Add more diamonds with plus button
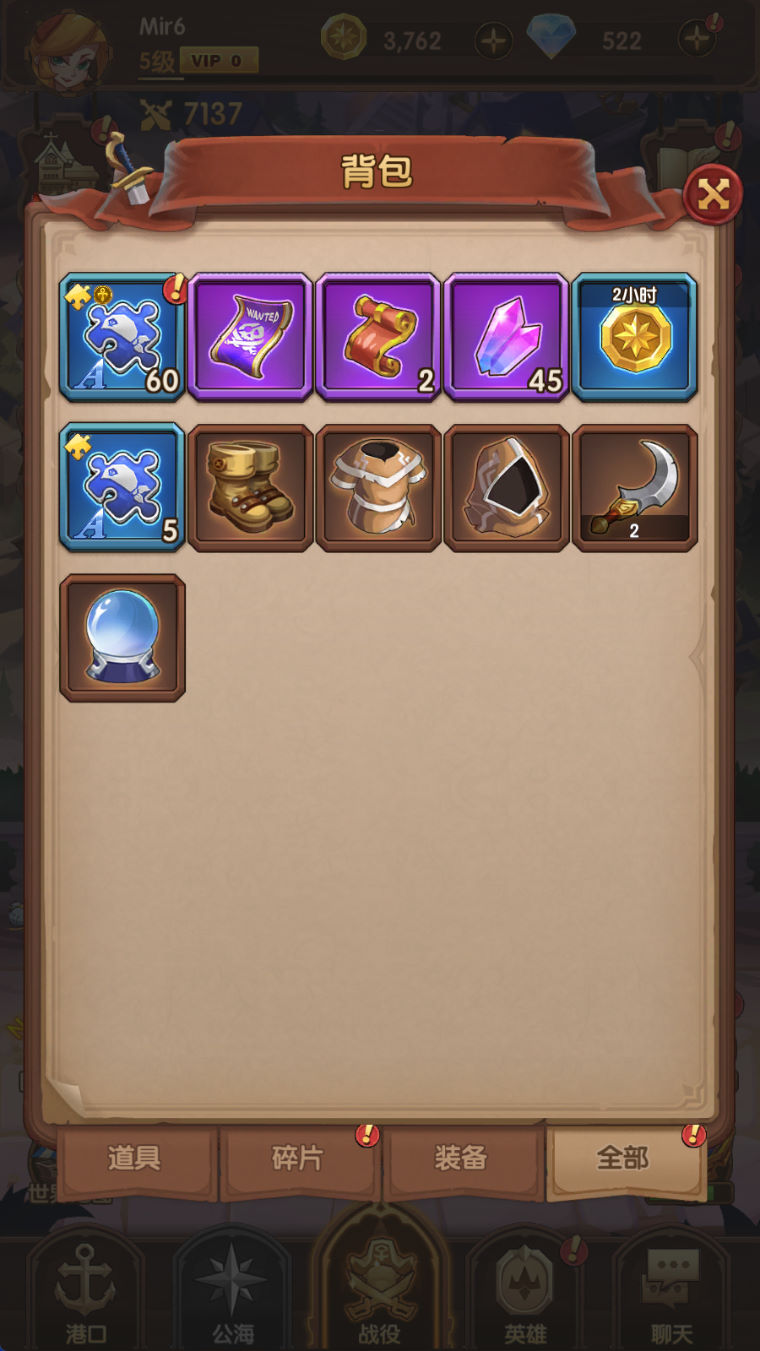Screen dimensions: 760x1351 point(697,41)
